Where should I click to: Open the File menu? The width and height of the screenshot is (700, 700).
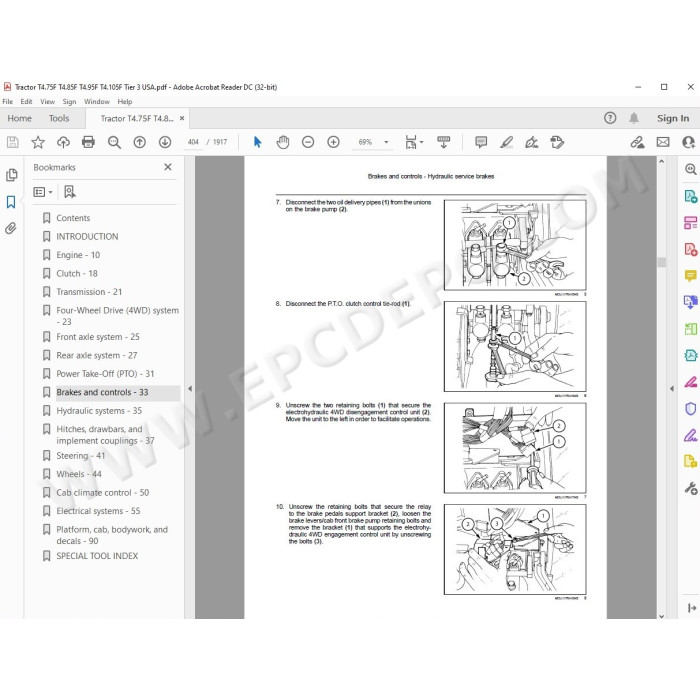[8, 102]
